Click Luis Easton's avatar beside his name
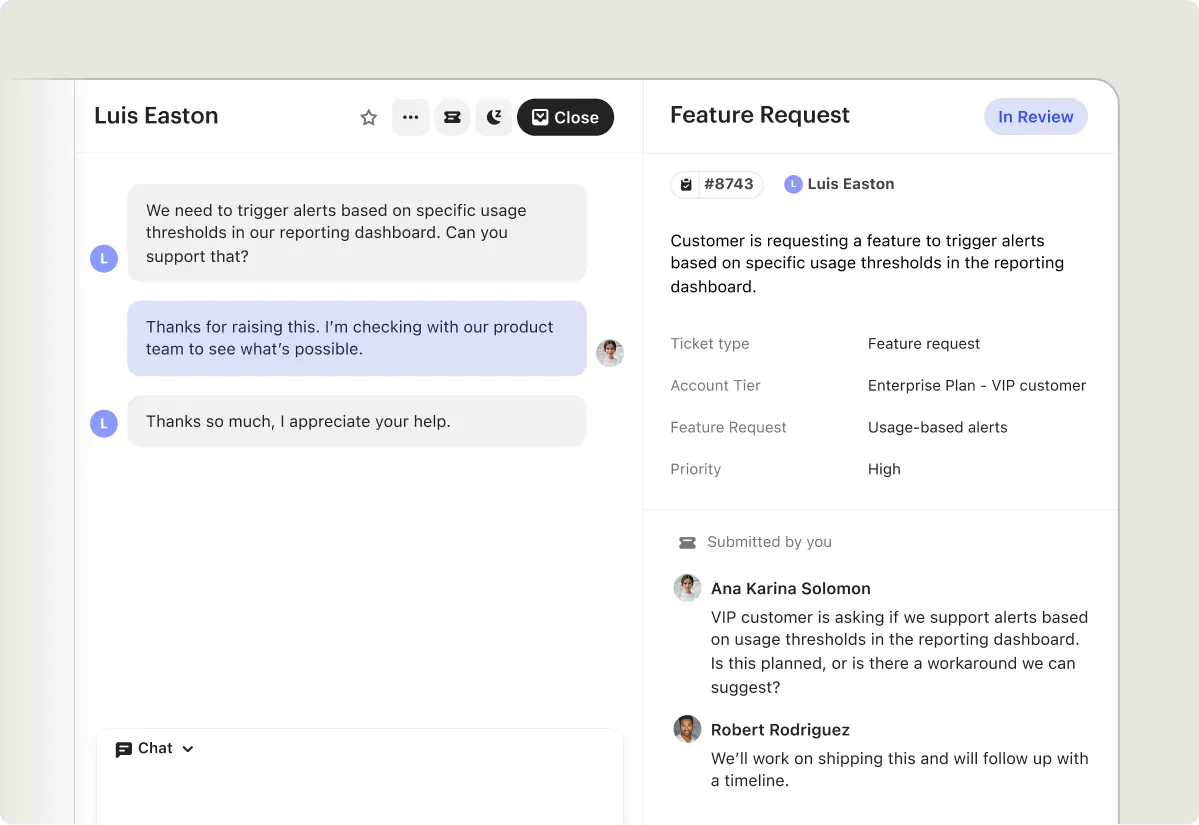 pos(793,184)
